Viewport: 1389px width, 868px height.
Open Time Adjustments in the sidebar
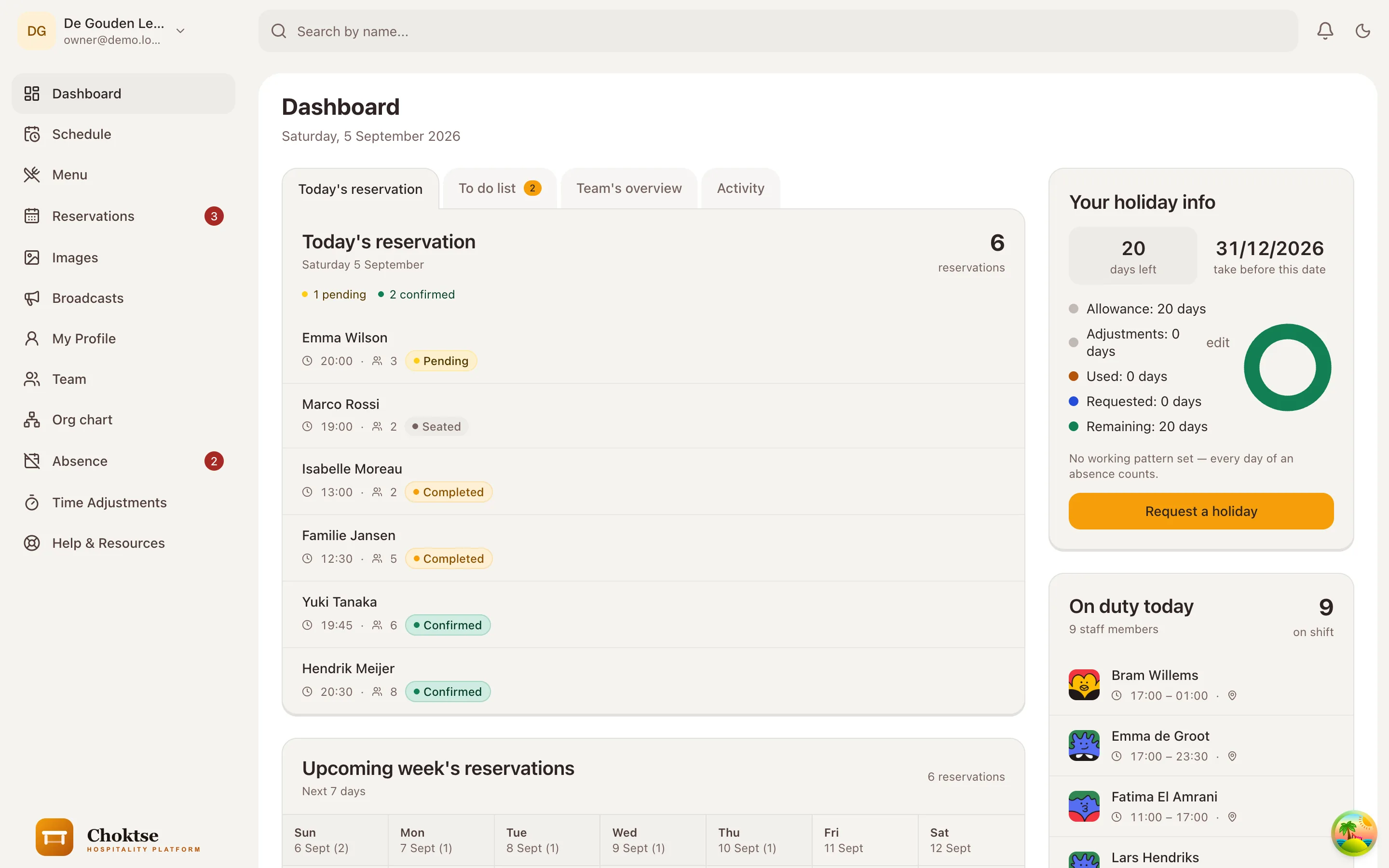point(123,502)
